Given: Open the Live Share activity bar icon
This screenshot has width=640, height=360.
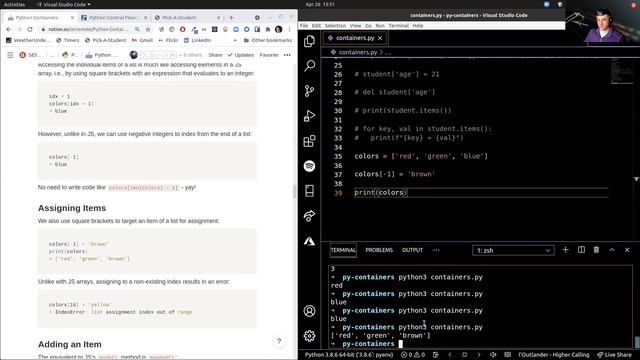Looking at the screenshot, I should pos(309,216).
